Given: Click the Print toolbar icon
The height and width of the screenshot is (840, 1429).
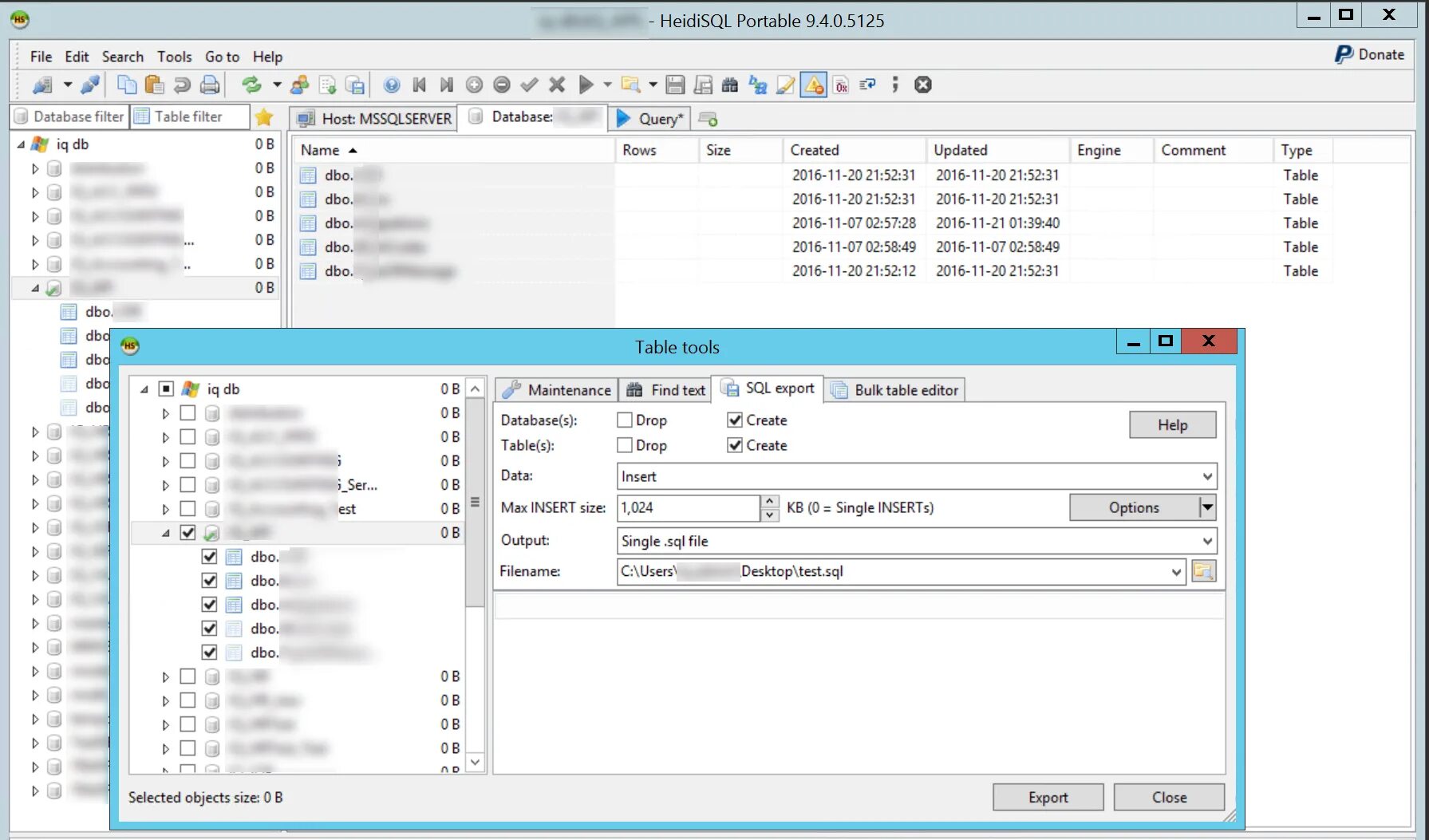Looking at the screenshot, I should click(x=210, y=85).
